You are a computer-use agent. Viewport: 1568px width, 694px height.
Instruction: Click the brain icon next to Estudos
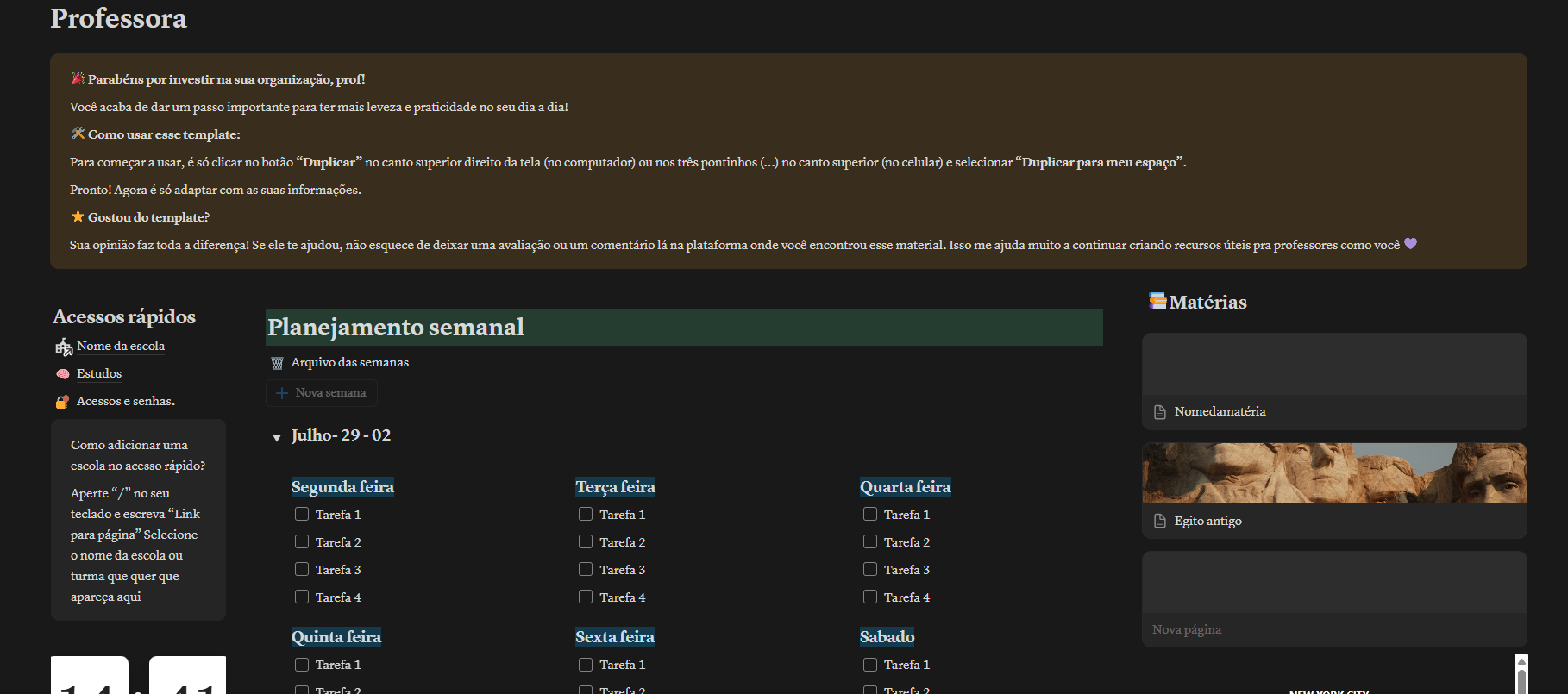tap(63, 374)
